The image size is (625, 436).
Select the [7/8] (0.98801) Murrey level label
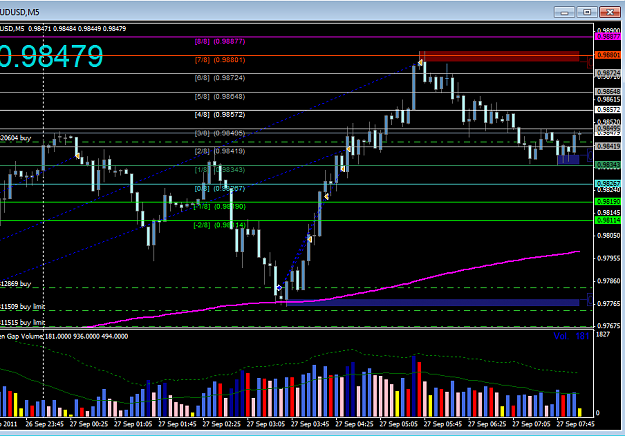pos(220,60)
